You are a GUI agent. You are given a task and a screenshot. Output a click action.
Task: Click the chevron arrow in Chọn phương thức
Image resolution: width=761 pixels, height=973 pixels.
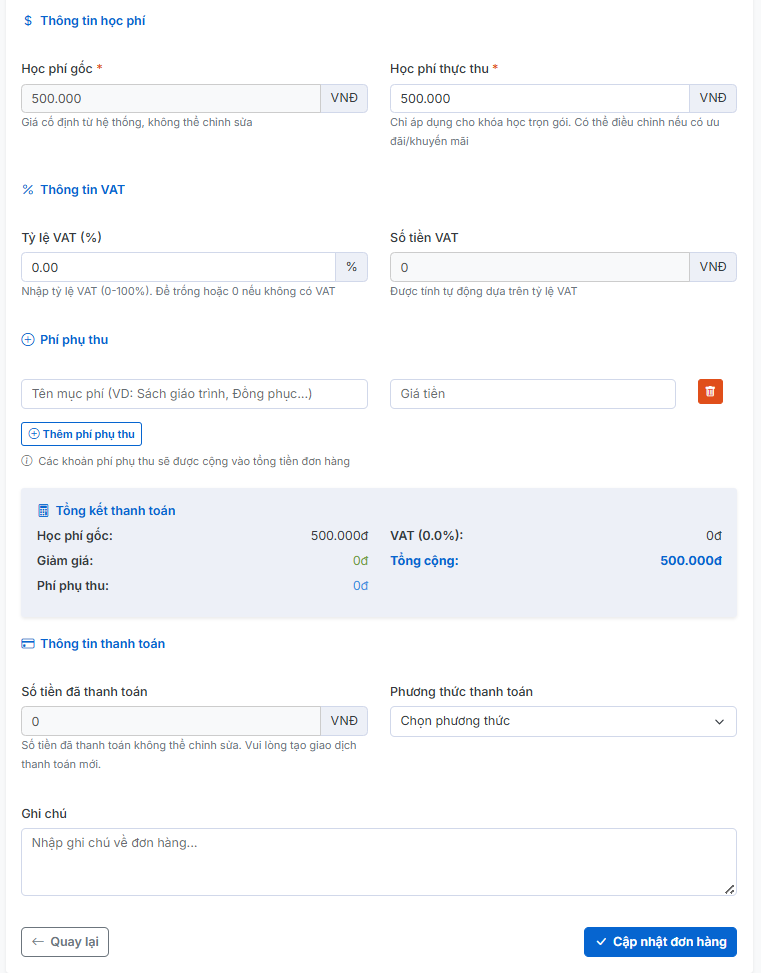click(x=719, y=721)
